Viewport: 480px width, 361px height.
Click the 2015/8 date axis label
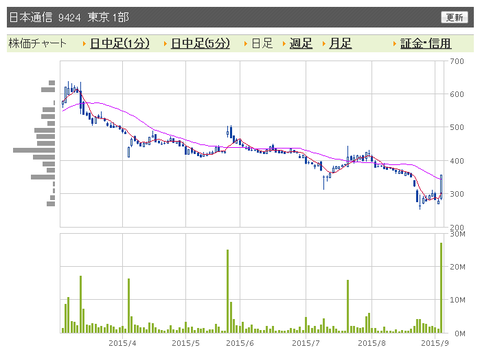click(372, 343)
